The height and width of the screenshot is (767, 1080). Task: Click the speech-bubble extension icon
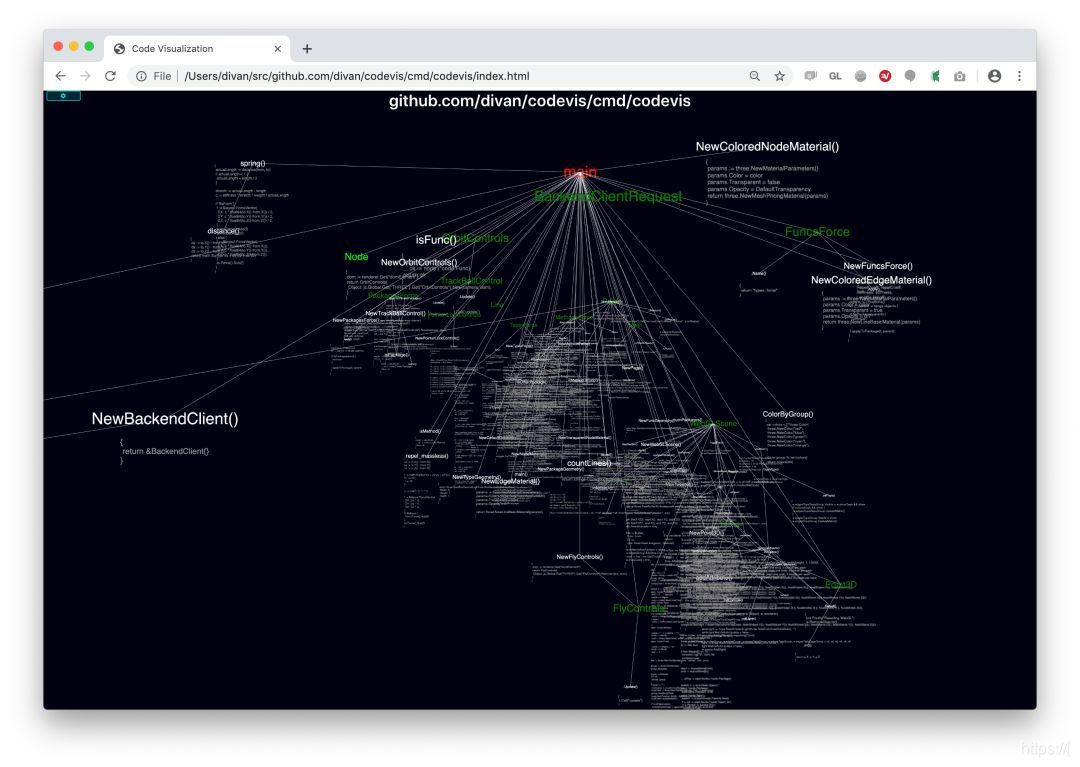click(910, 76)
